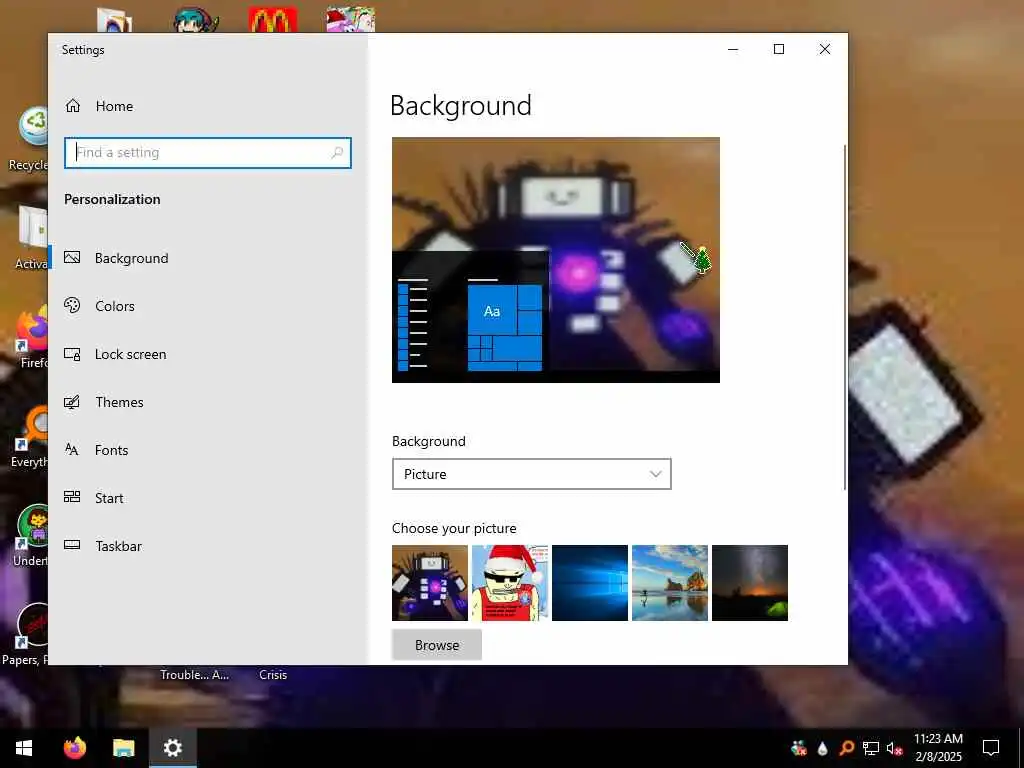Open the Action Center notification icon
This screenshot has width=1024, height=768.
click(x=991, y=748)
